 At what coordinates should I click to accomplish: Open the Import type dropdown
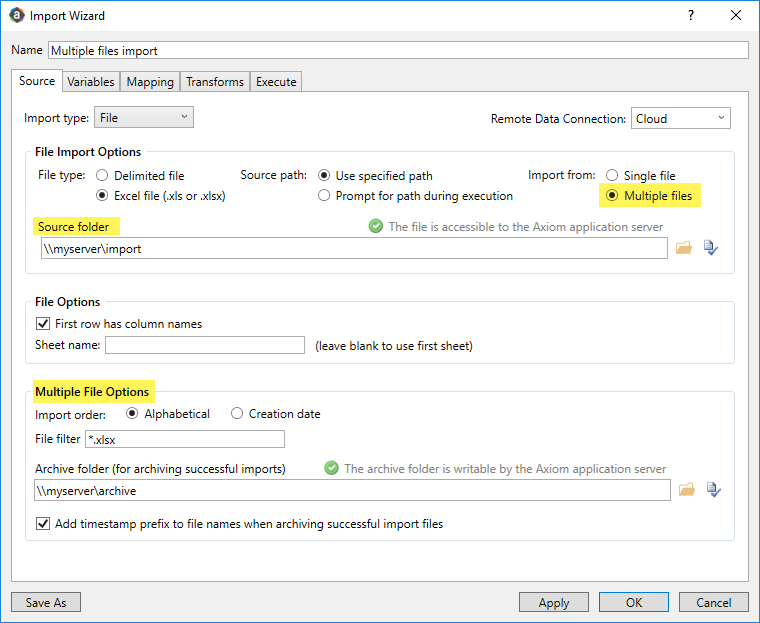pyautogui.click(x=144, y=118)
